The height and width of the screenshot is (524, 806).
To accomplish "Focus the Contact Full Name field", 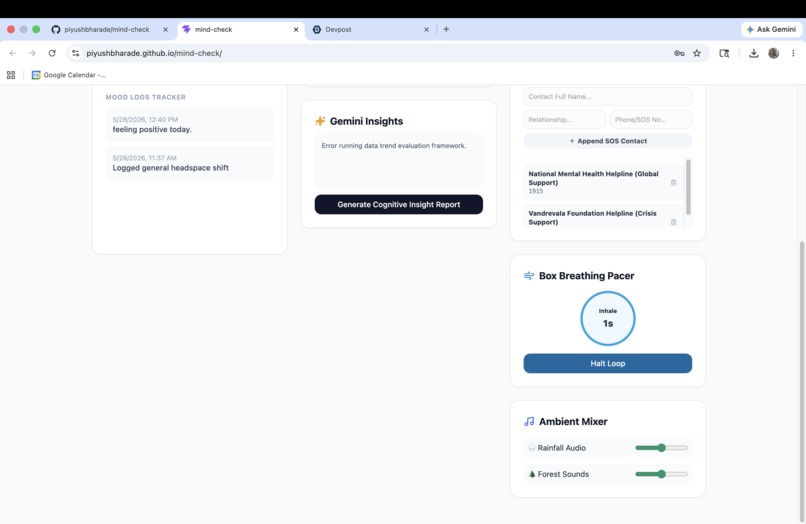I will [x=608, y=97].
